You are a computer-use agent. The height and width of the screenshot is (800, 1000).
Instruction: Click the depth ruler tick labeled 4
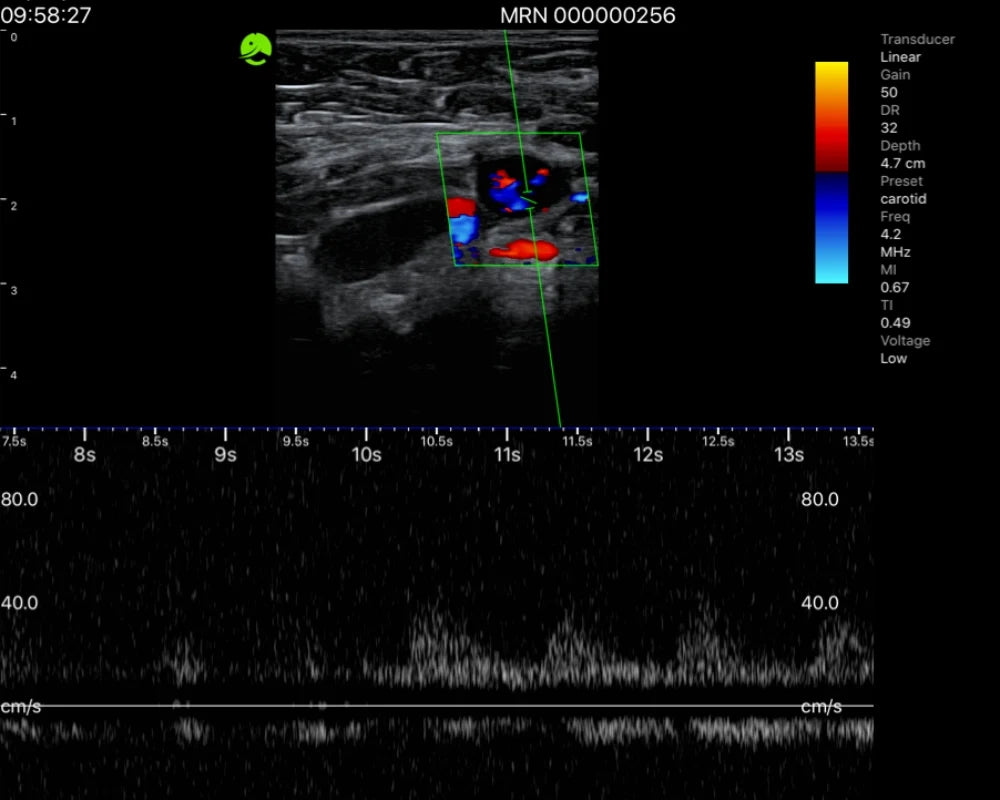13,375
